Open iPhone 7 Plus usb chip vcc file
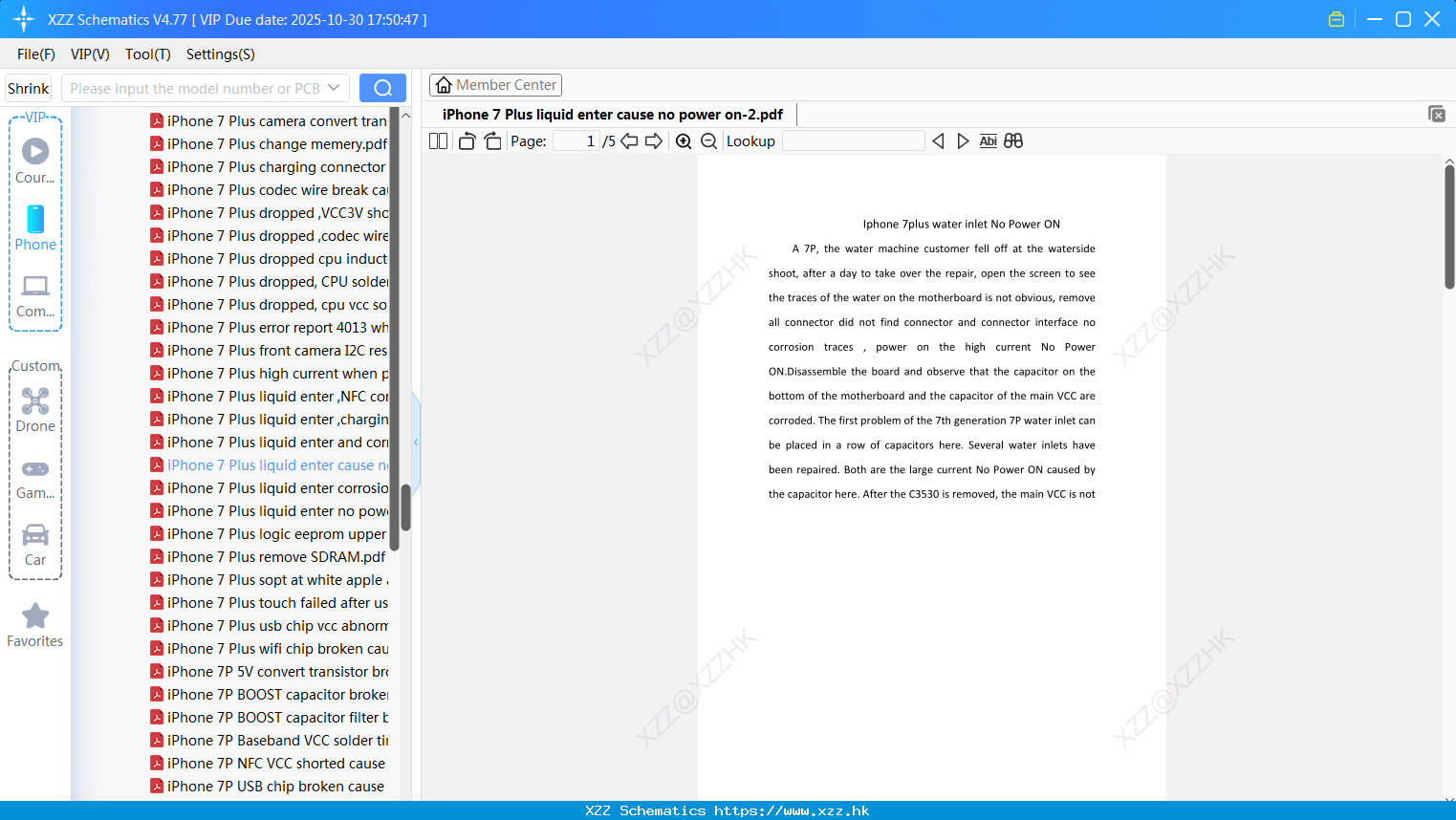The height and width of the screenshot is (820, 1456). (269, 626)
